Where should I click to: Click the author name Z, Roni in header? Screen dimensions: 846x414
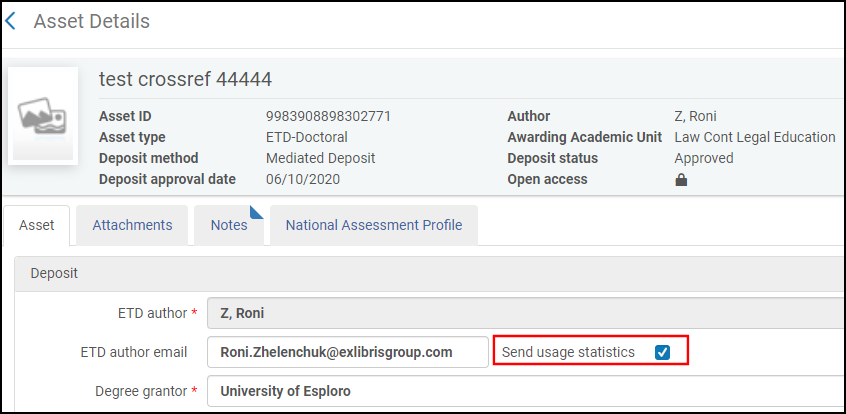pos(696,116)
